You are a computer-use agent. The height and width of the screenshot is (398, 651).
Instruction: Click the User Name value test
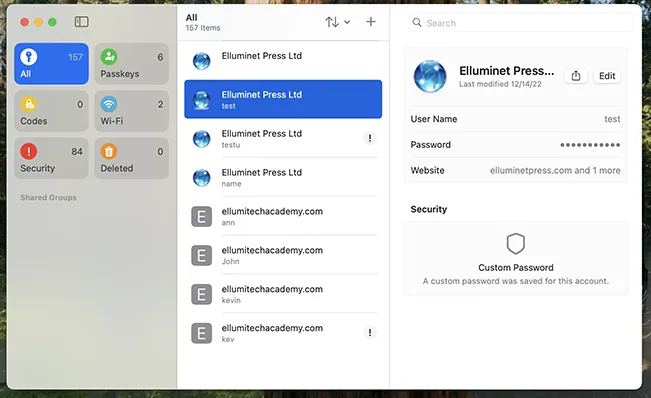(x=612, y=119)
